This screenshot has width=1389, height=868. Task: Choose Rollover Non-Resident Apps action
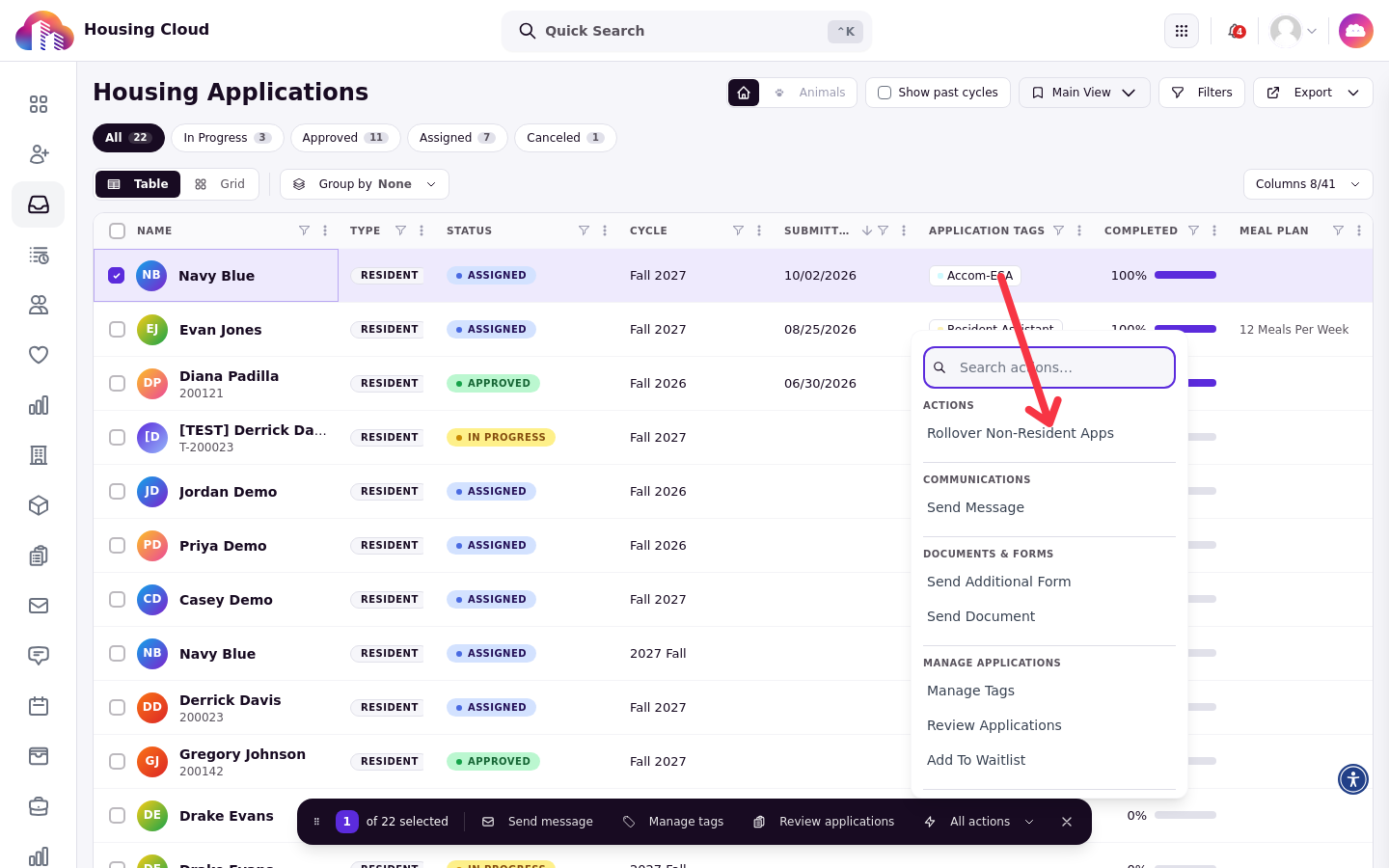[1021, 433]
